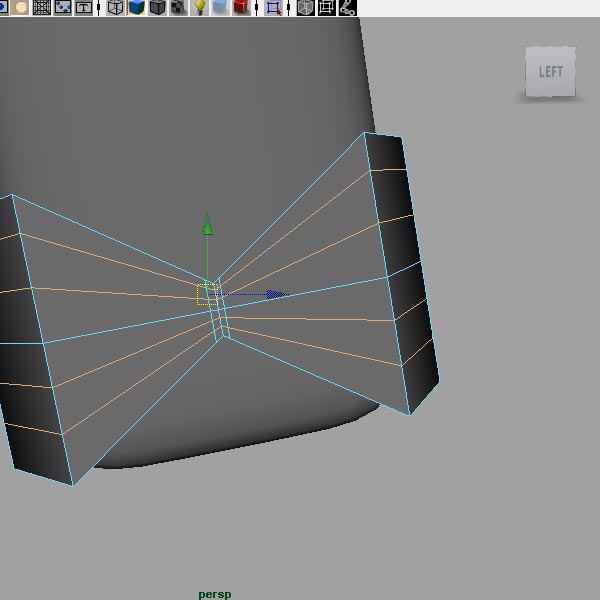600x600 pixels.
Task: Toggle Textured checker display icon
Action: 178,7
